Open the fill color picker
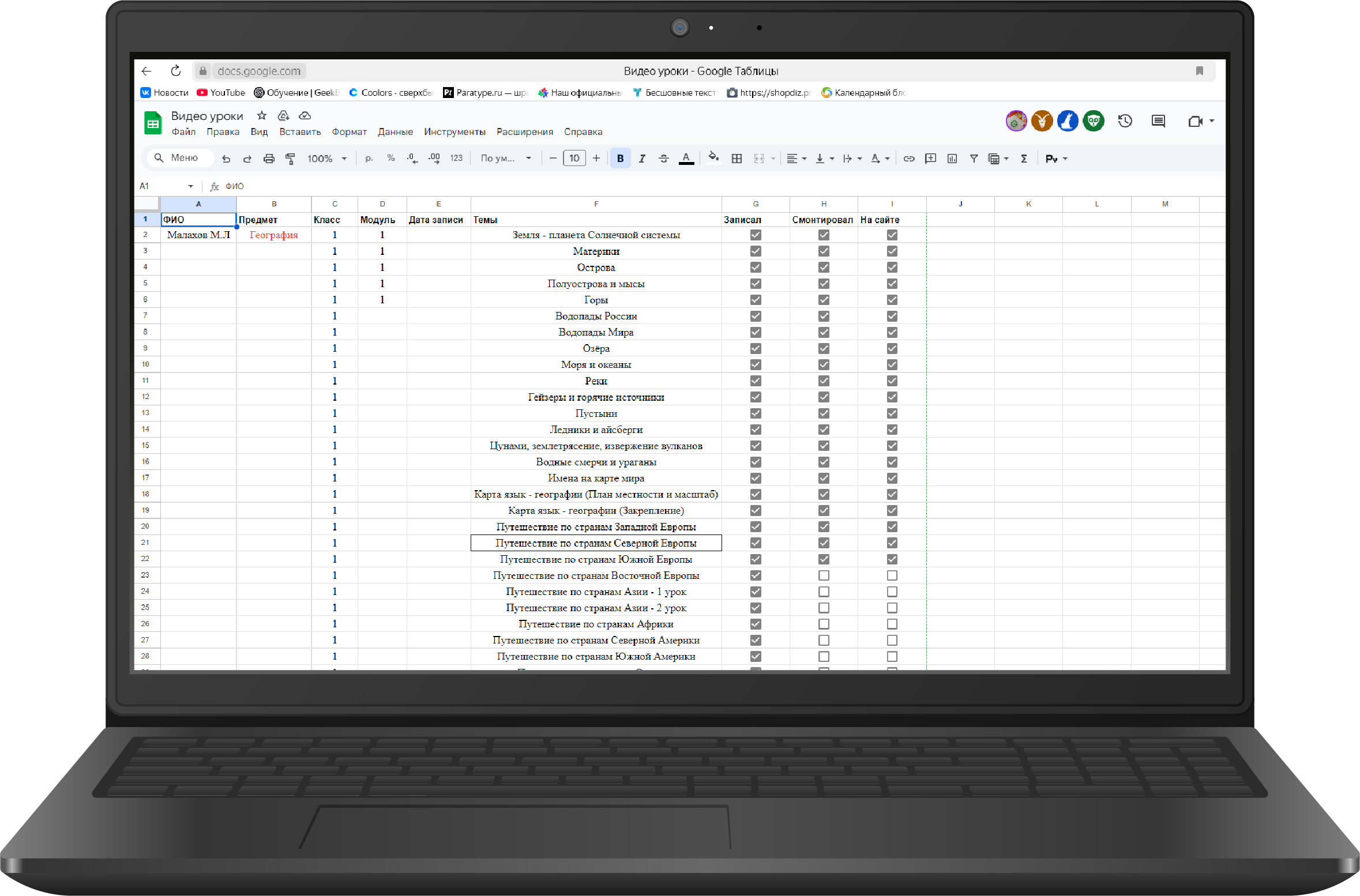 (x=713, y=157)
